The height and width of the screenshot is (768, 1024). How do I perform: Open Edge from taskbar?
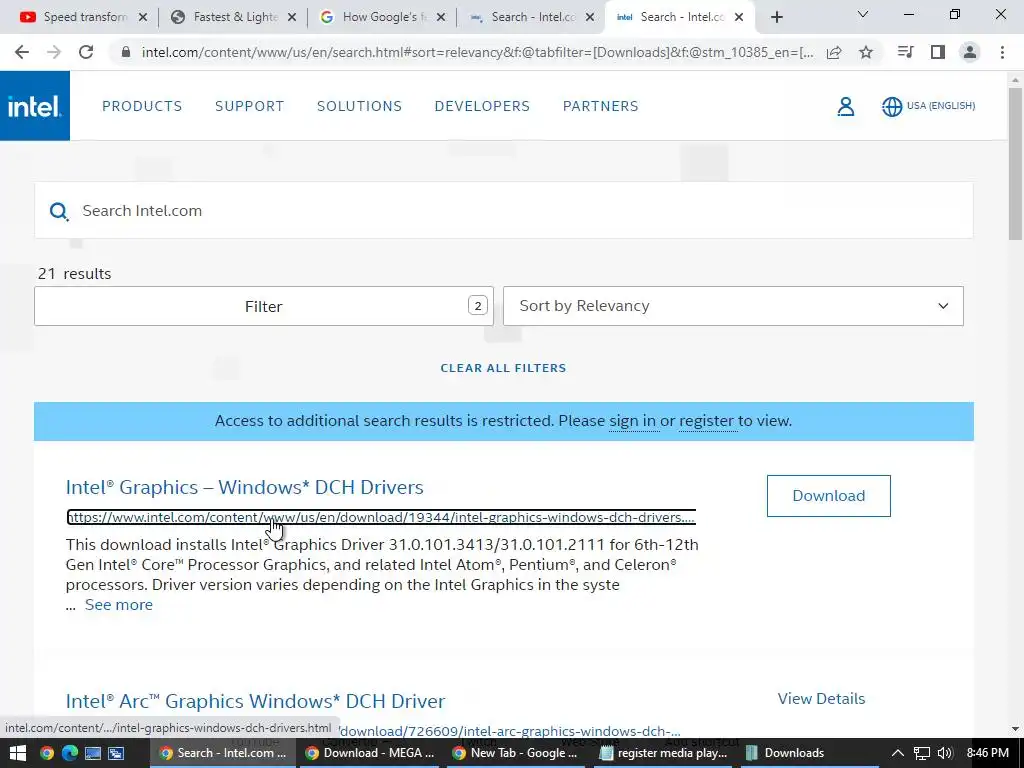(x=69, y=753)
